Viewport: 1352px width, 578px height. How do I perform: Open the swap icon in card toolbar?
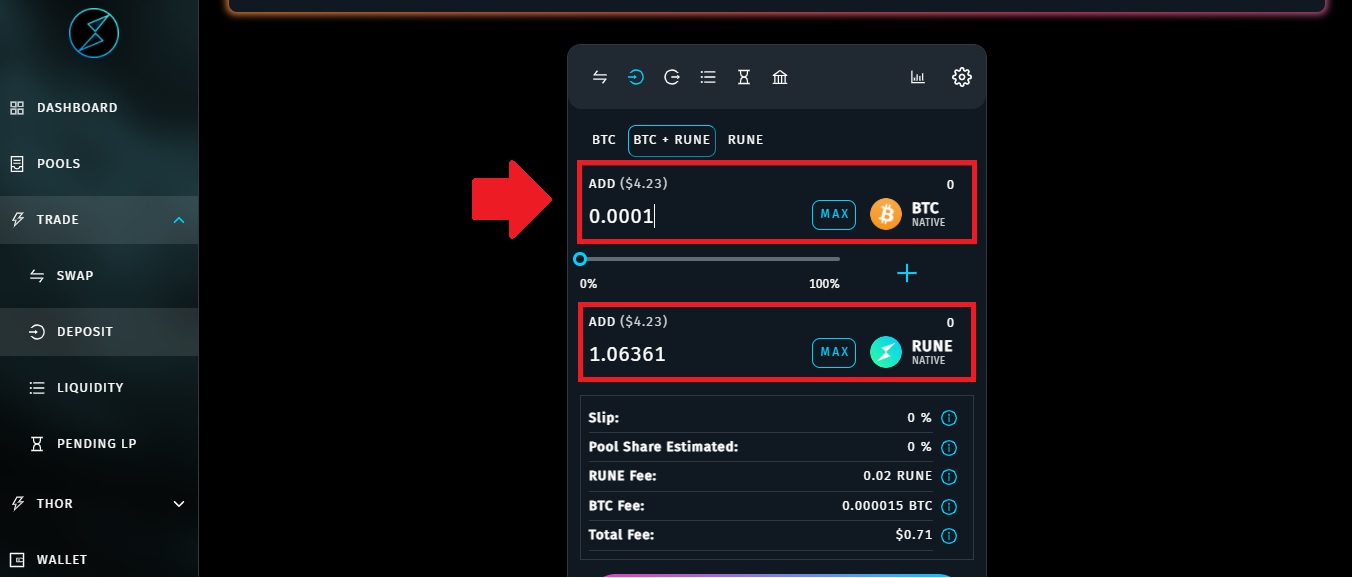(600, 77)
